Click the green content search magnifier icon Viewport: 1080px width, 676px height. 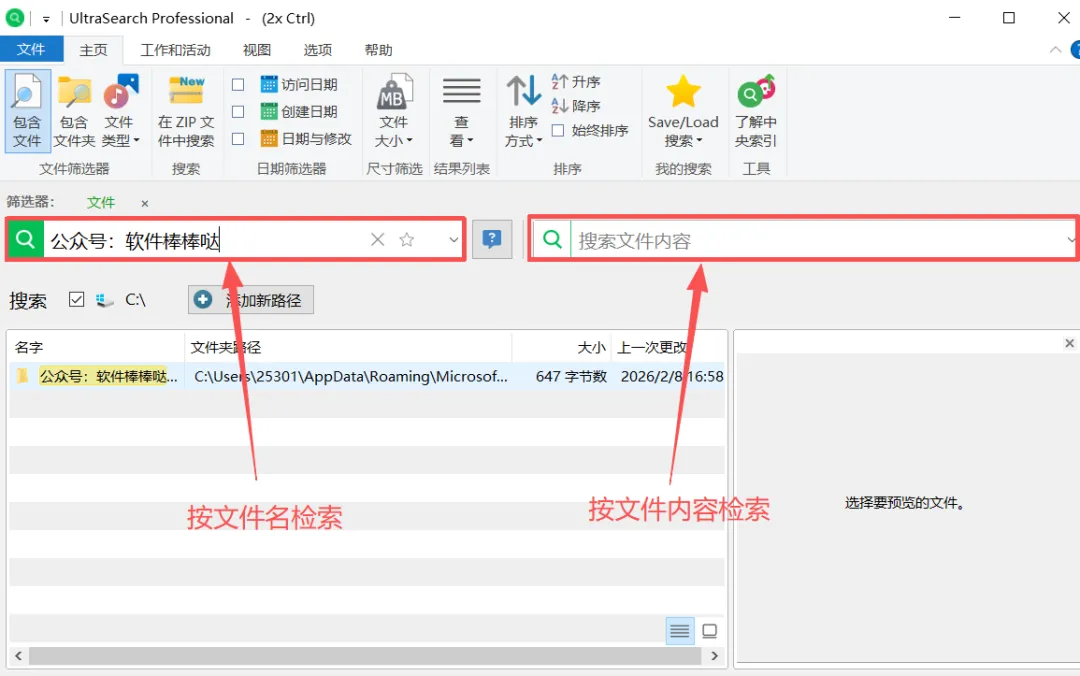pyautogui.click(x=552, y=240)
